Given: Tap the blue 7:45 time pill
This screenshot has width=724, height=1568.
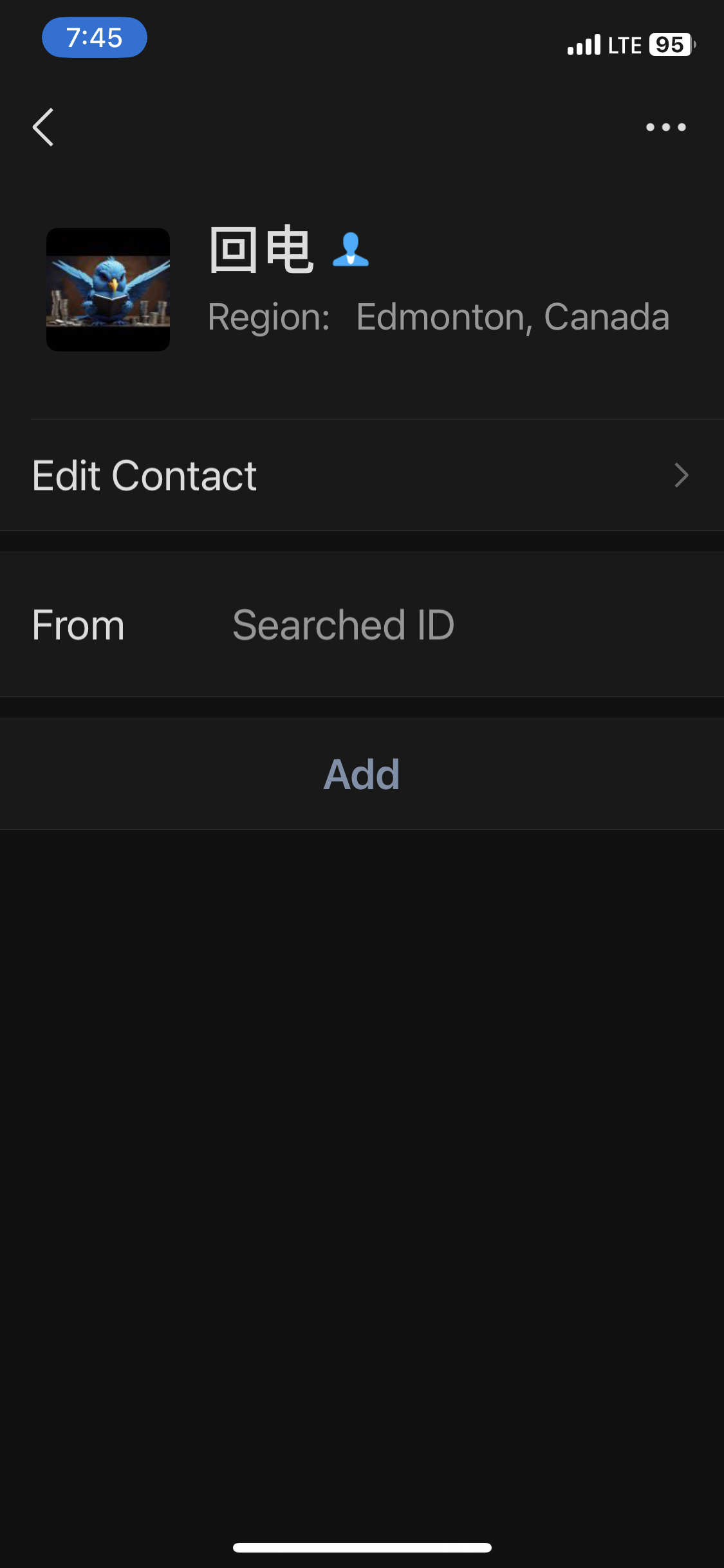Looking at the screenshot, I should click(x=95, y=37).
